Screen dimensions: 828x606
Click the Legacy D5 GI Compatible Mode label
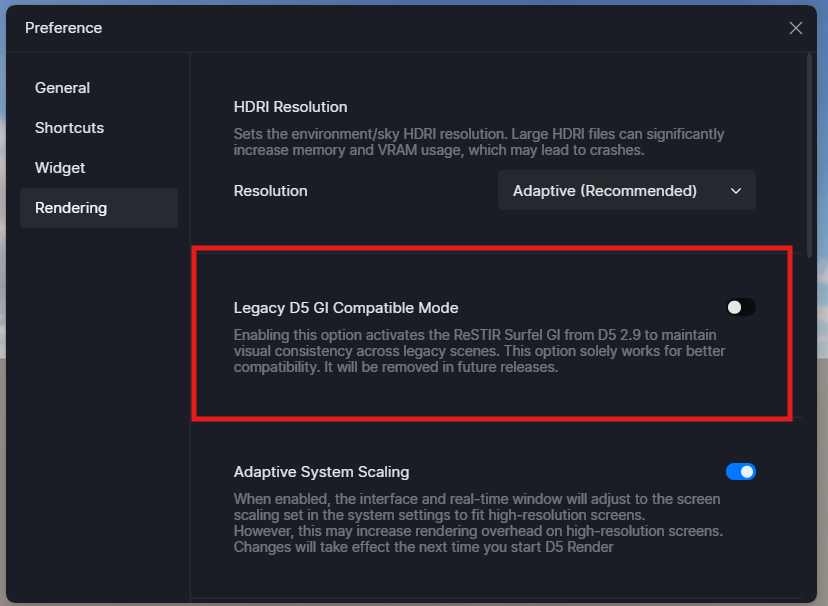pyautogui.click(x=346, y=308)
